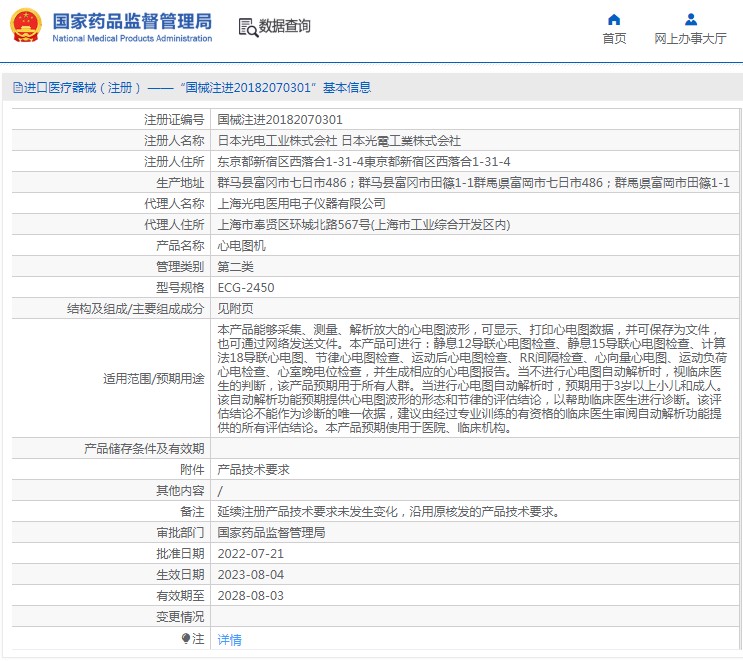This screenshot has width=743, height=661.
Task: Select registration number 国械注进20182070301 value cell
Action: coord(279,120)
